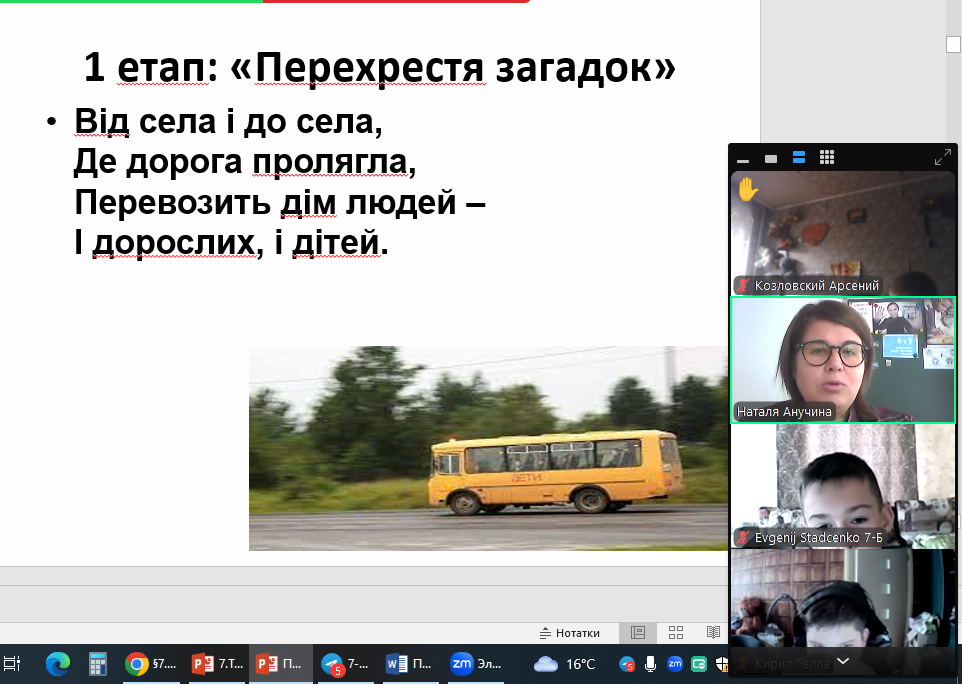Click the microphone icon in the system tray
Image resolution: width=962 pixels, height=684 pixels.
coord(650,664)
